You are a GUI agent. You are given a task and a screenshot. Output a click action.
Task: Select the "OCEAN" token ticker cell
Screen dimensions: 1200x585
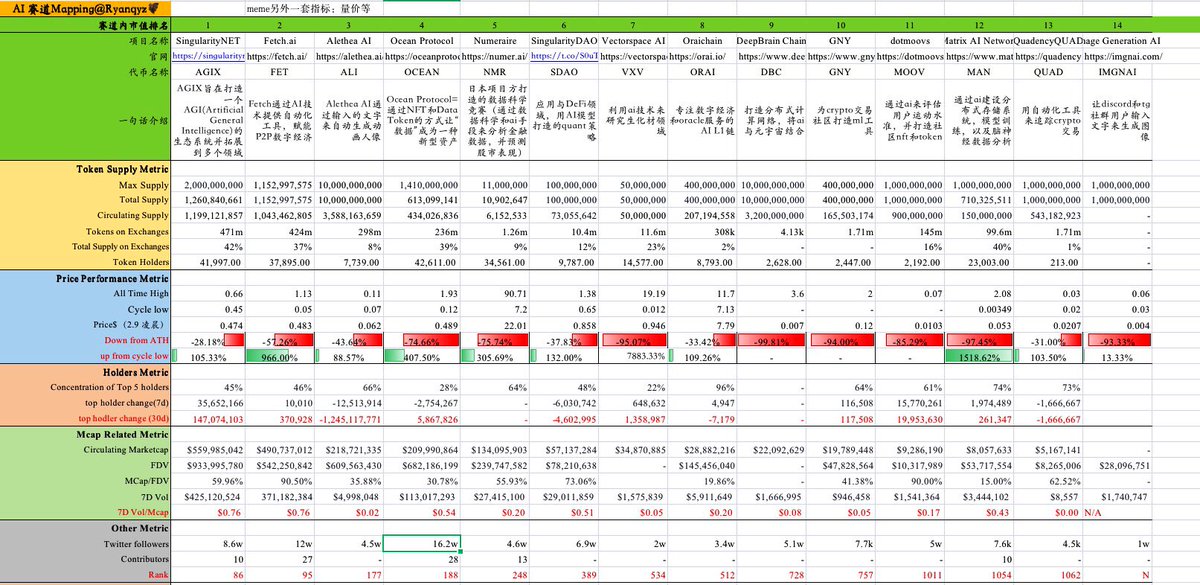coord(421,72)
